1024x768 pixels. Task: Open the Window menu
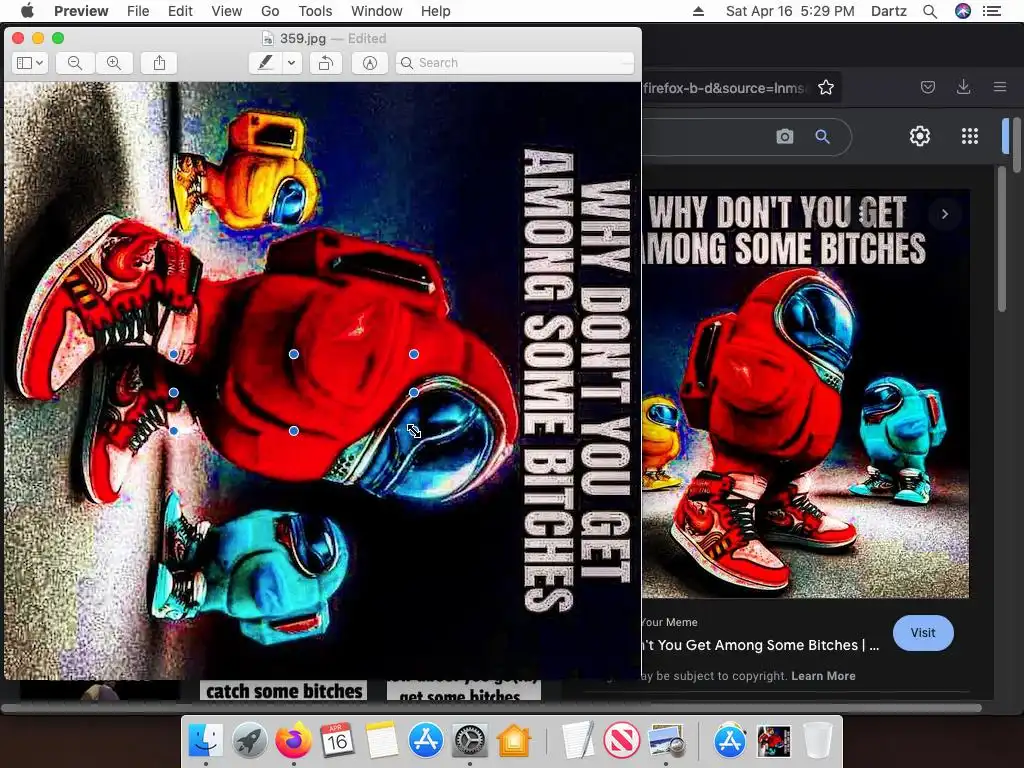377,11
